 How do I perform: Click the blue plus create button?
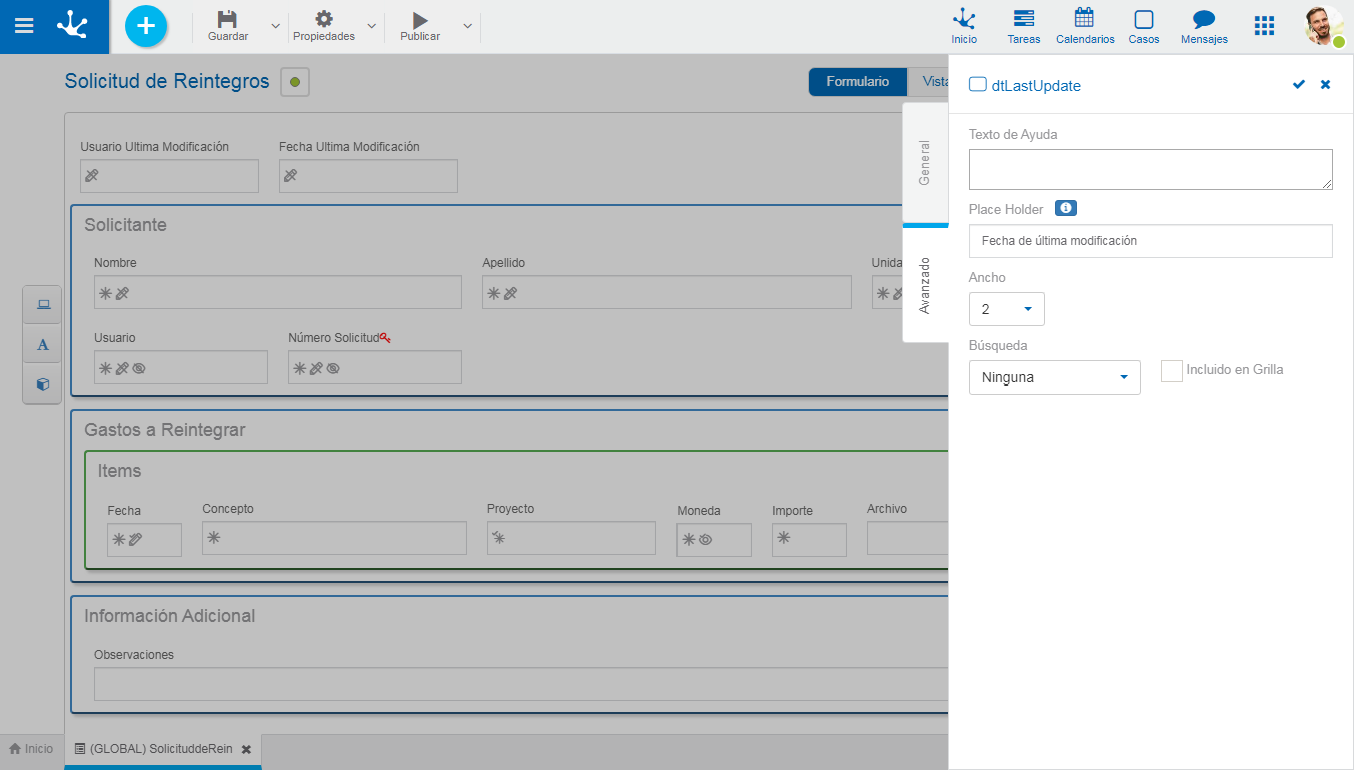146,26
